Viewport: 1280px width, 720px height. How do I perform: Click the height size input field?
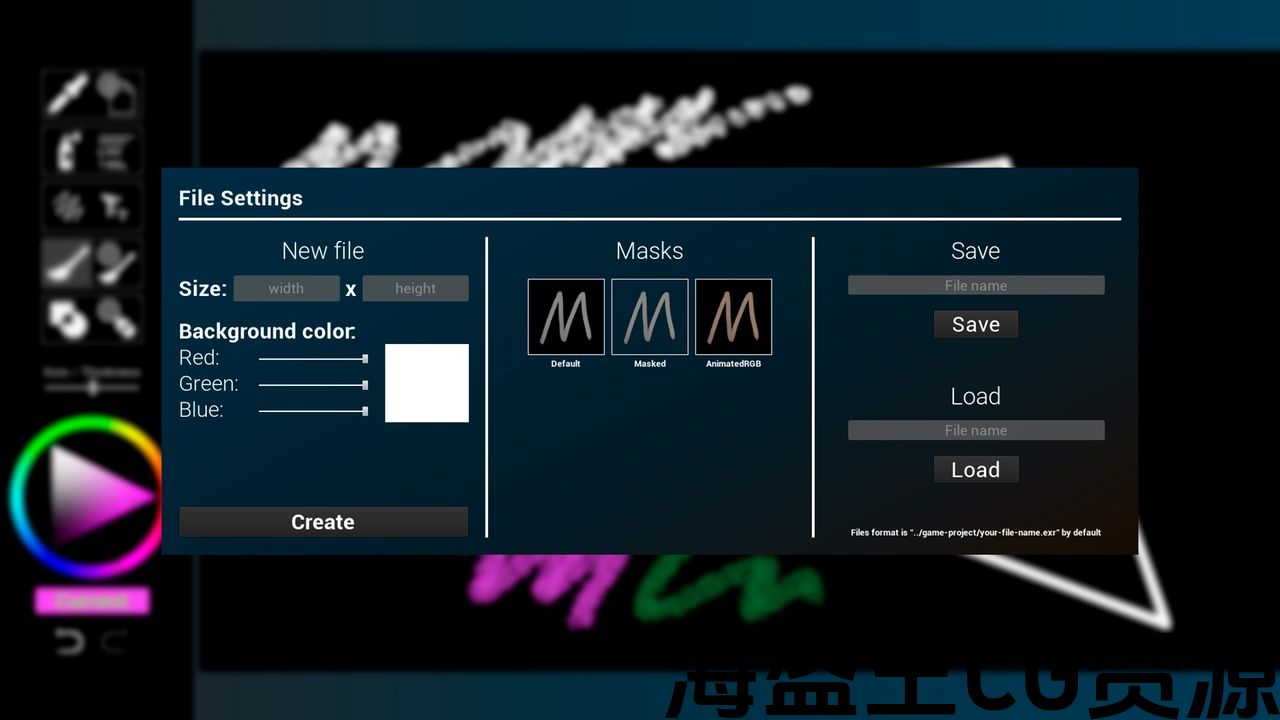tap(415, 289)
